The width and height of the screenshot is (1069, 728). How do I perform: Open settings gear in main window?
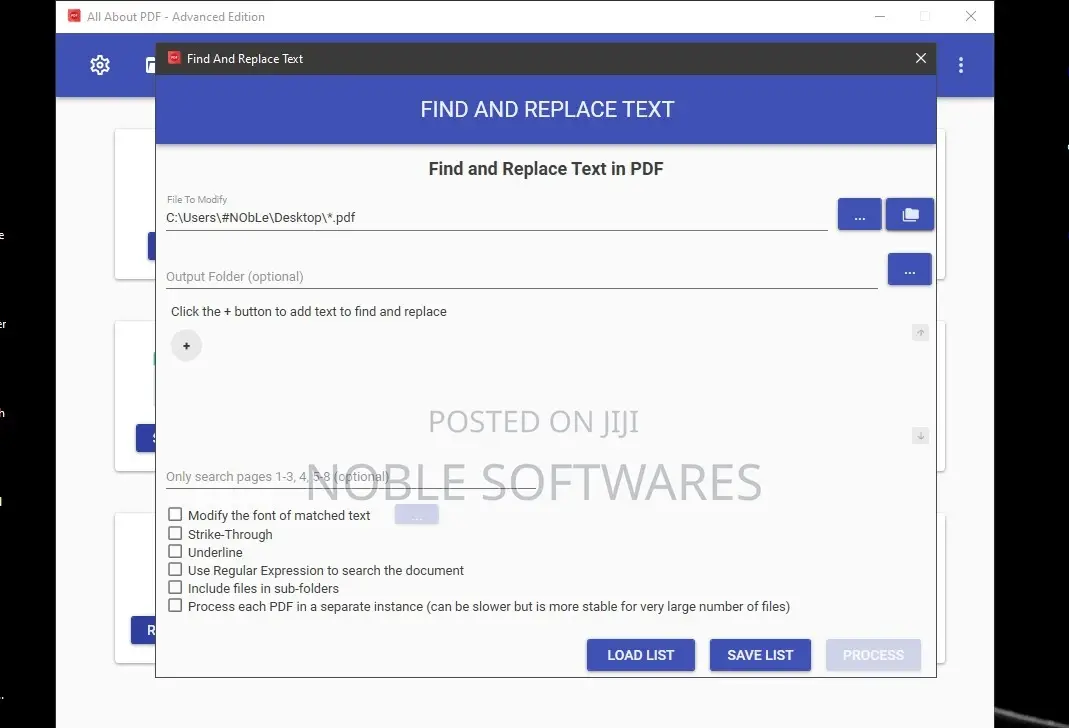point(100,65)
